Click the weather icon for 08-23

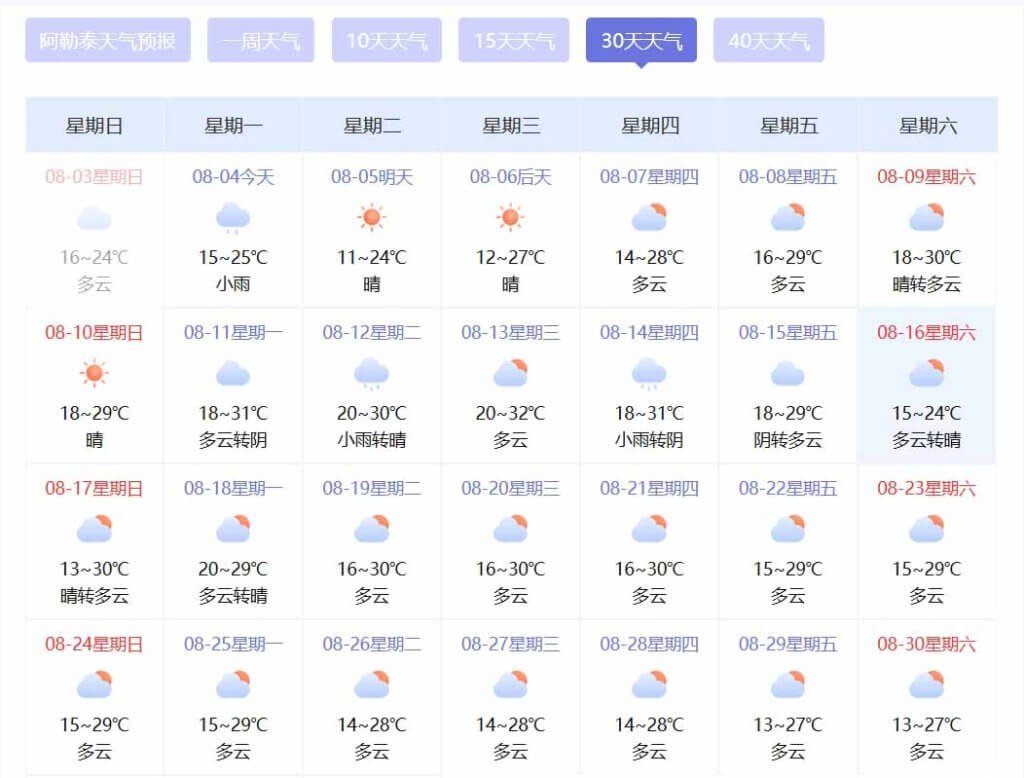927,529
